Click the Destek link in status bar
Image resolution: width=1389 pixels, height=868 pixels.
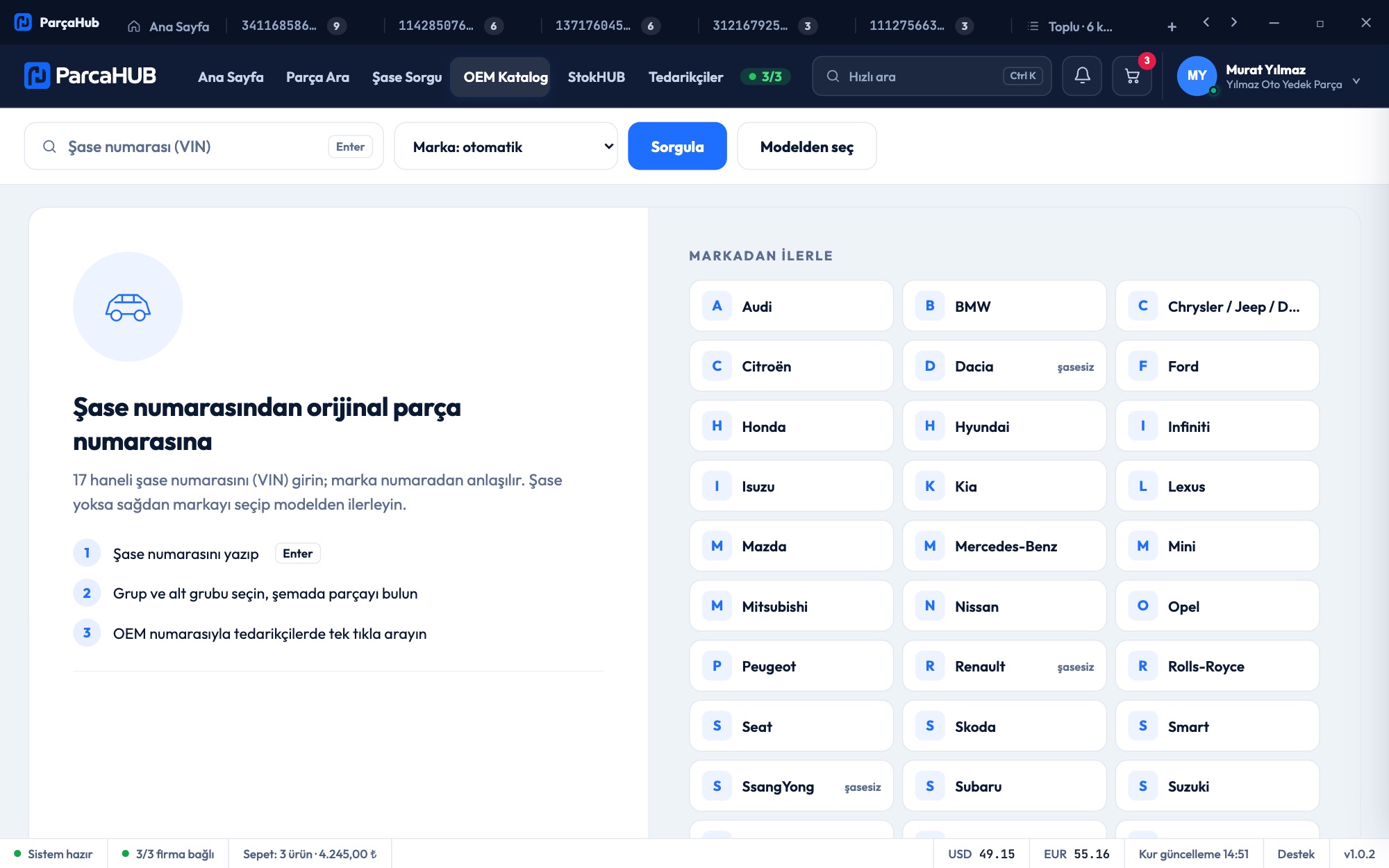[x=1296, y=854]
